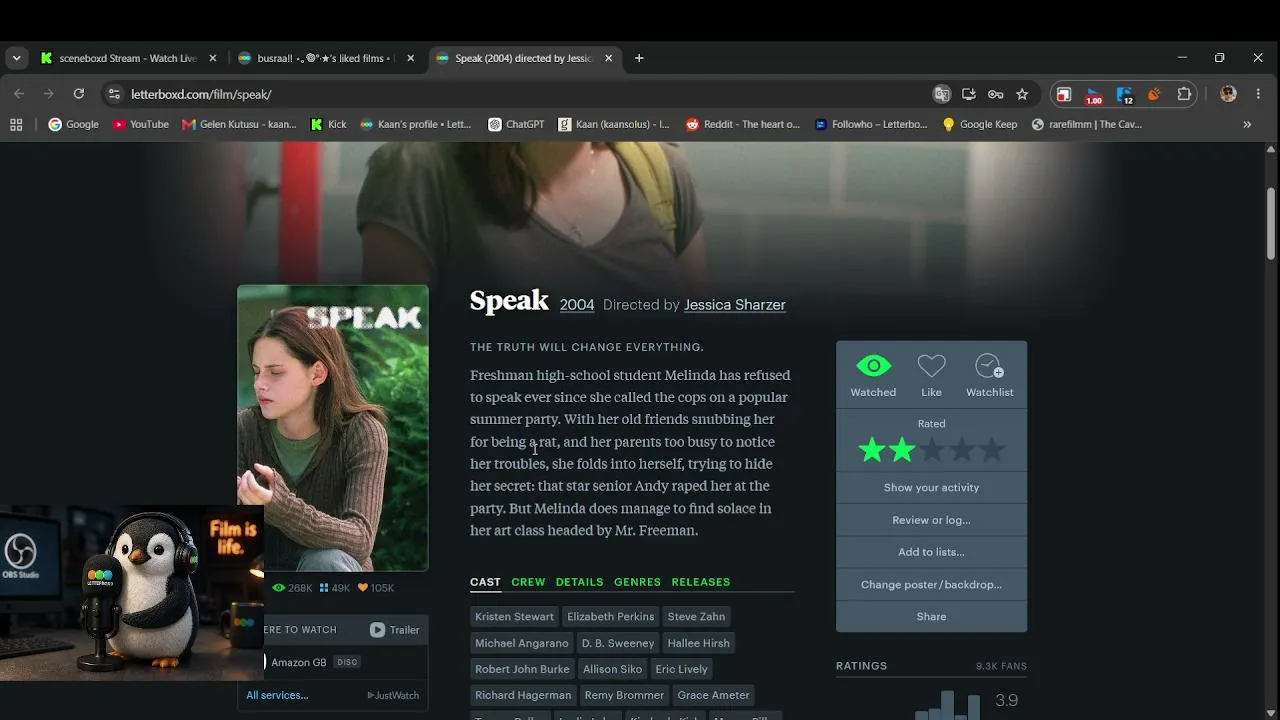This screenshot has width=1280, height=720.
Task: Go back to the previous page
Action: [19, 94]
